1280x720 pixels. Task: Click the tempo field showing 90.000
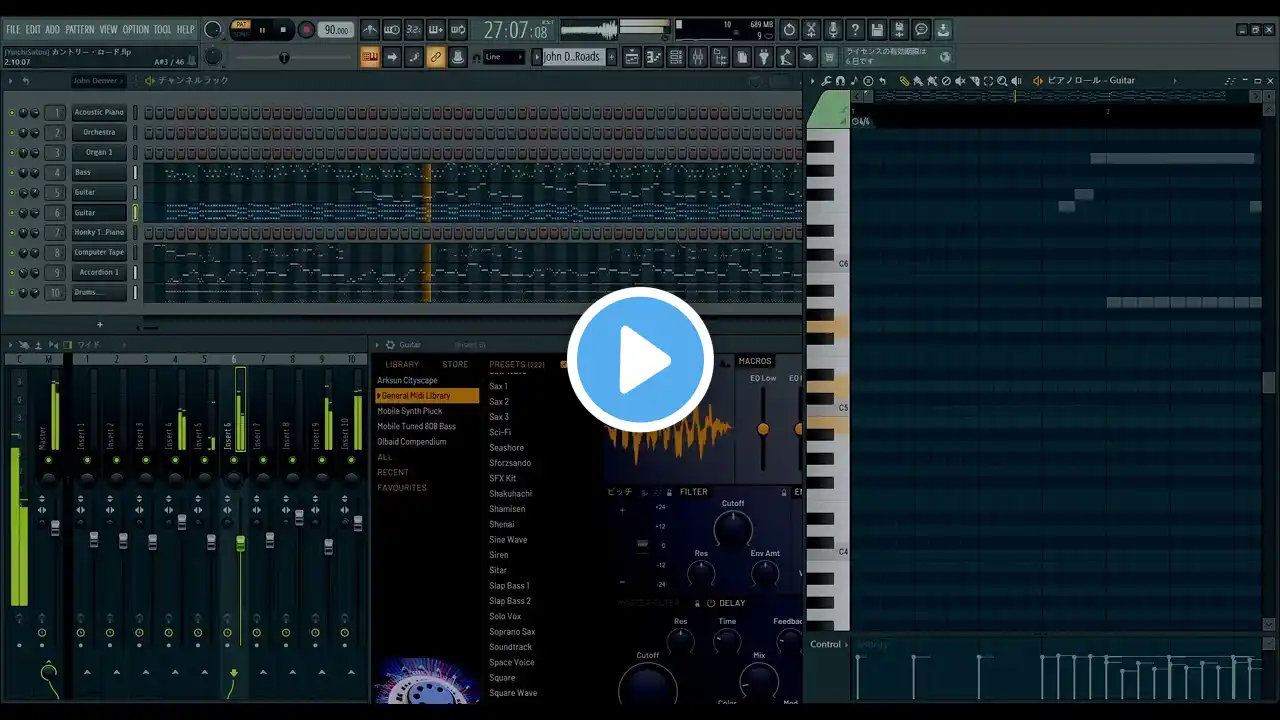click(x=337, y=30)
